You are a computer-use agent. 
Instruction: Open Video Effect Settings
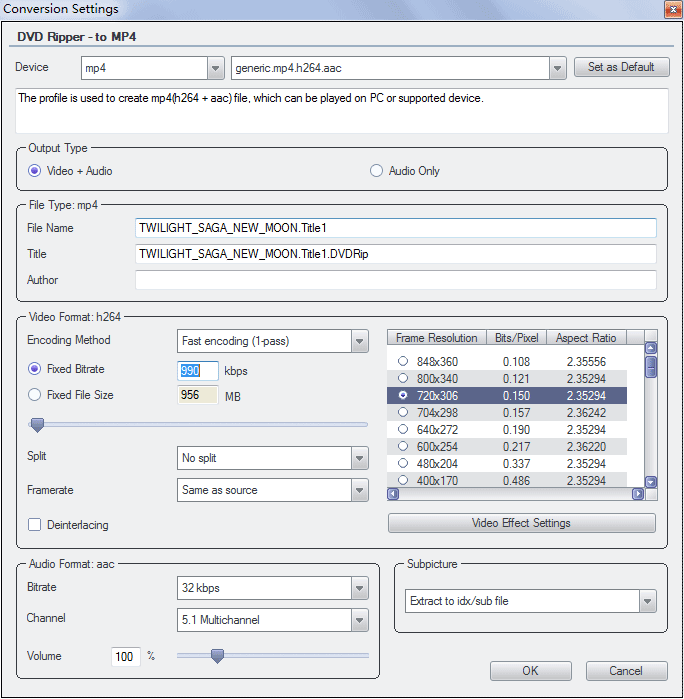[x=522, y=523]
